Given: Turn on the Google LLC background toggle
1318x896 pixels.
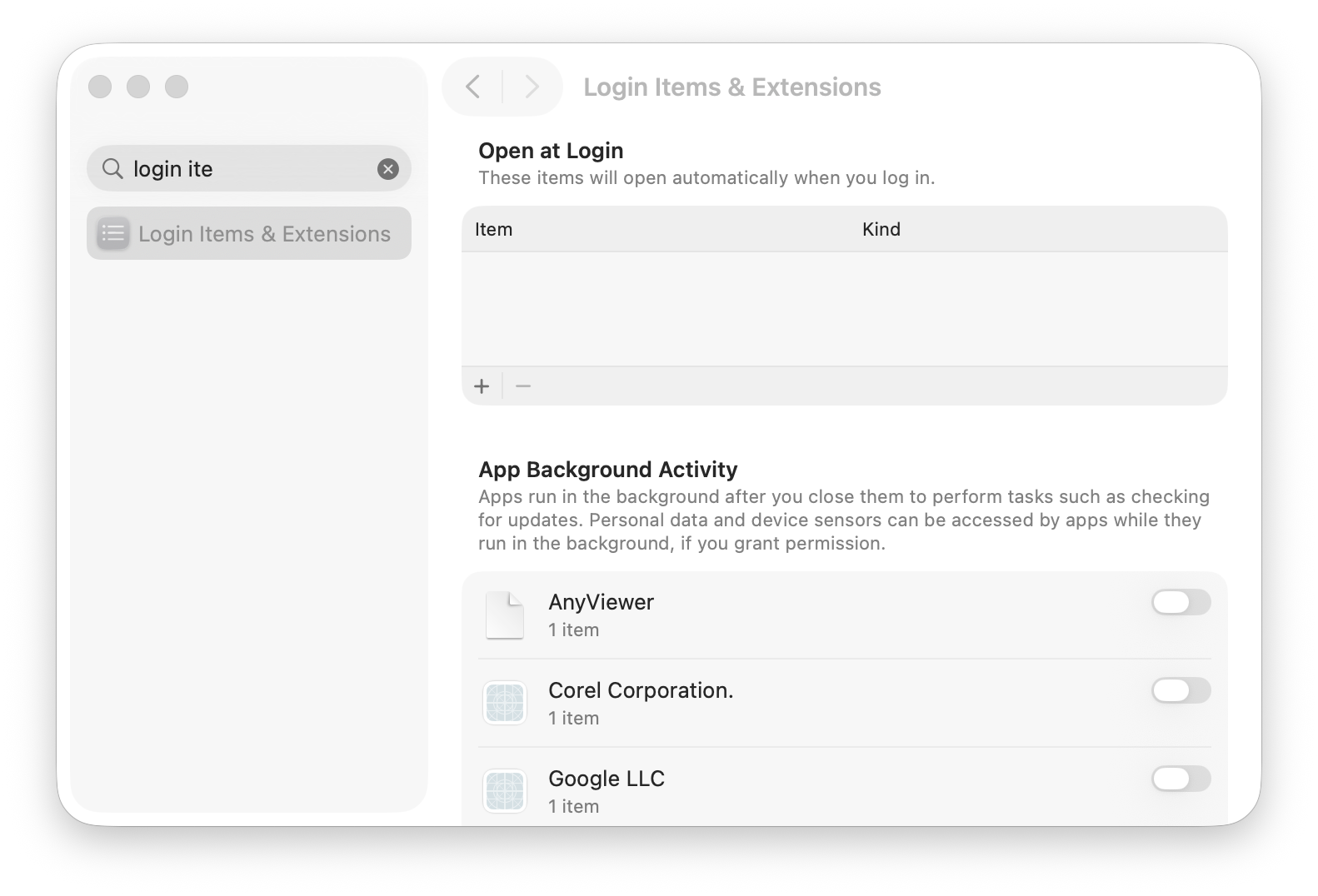Looking at the screenshot, I should 1181,779.
